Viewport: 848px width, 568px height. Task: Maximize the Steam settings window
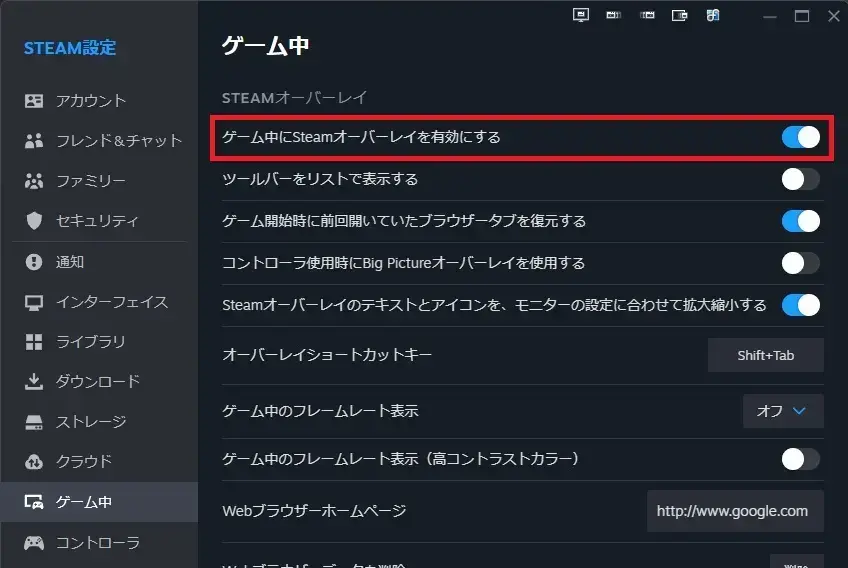(x=801, y=16)
